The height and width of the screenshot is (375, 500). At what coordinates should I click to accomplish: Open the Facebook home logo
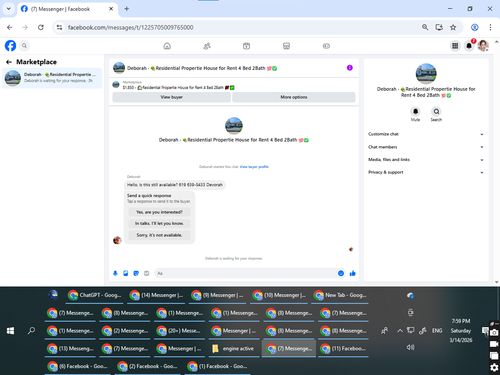(x=10, y=46)
